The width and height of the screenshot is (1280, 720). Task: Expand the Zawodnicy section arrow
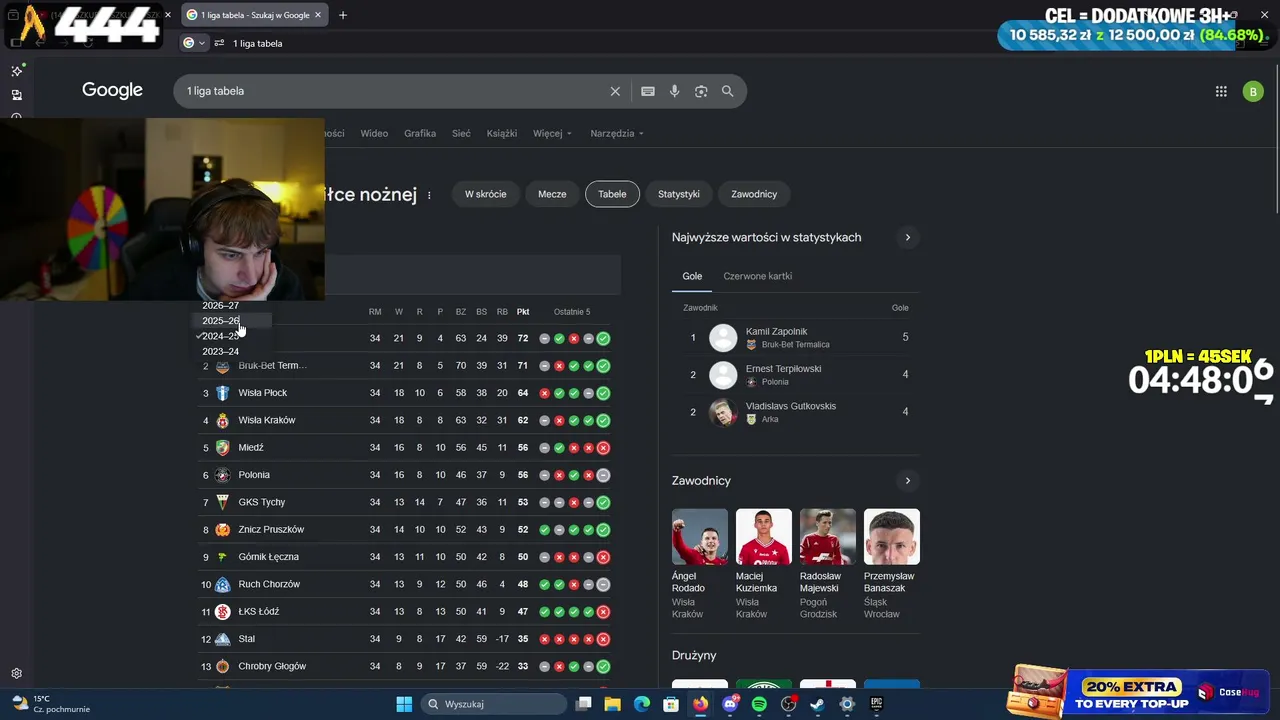pos(908,481)
